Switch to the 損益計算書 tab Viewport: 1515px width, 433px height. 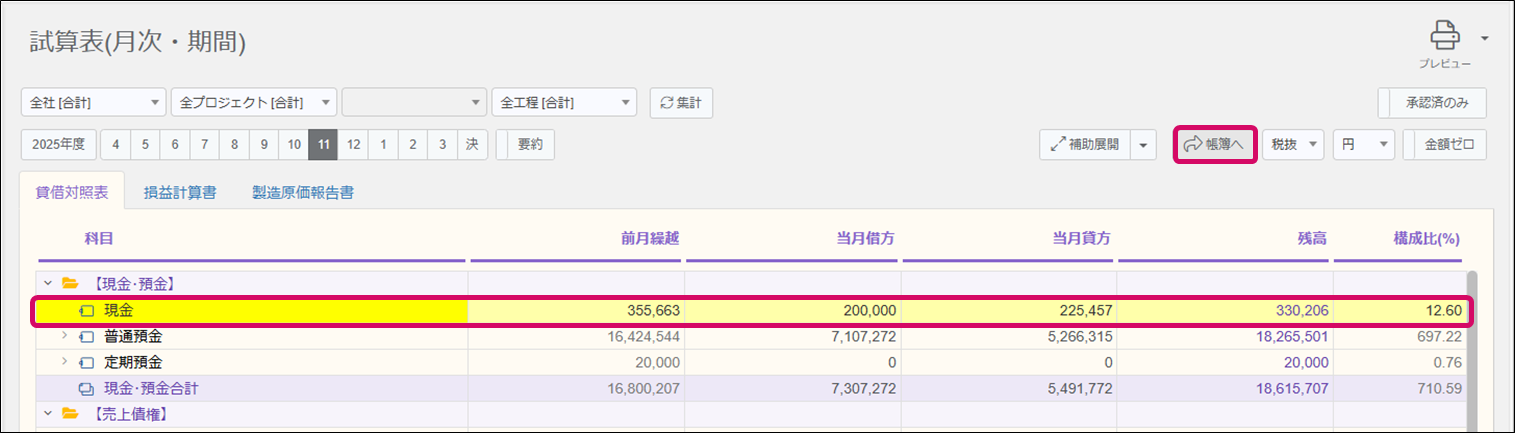point(180,192)
